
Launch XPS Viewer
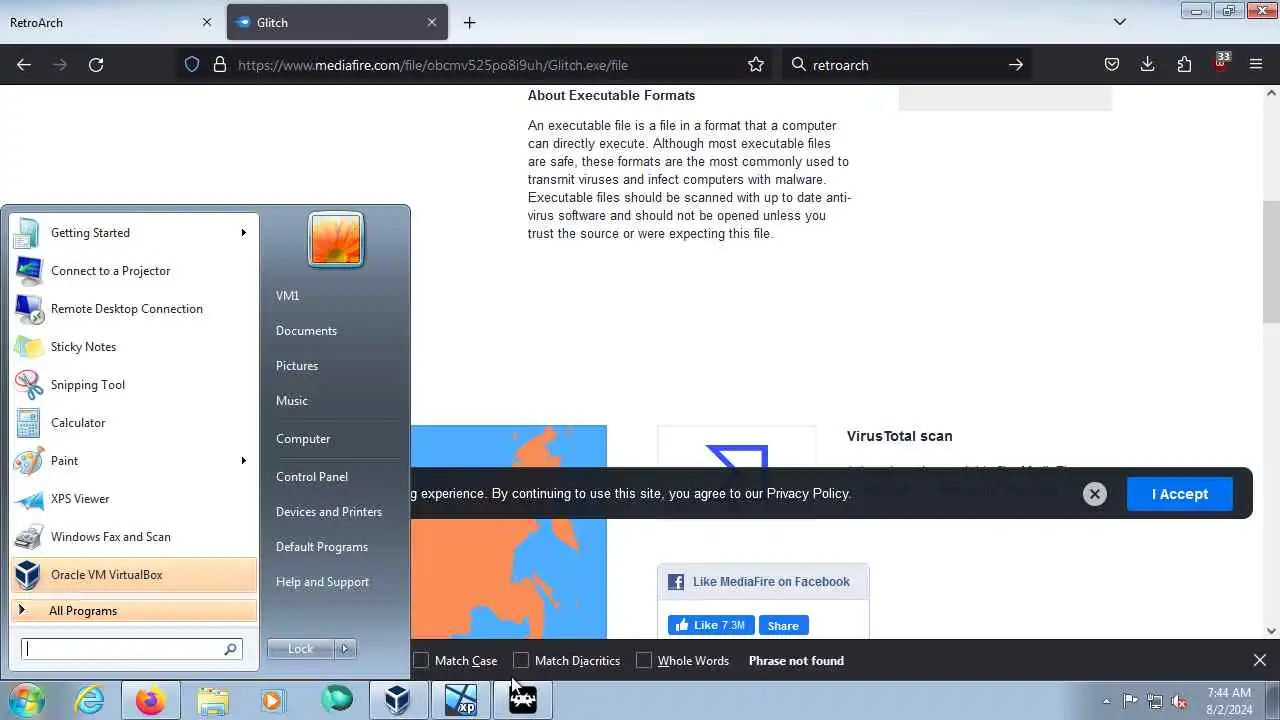point(133,499)
